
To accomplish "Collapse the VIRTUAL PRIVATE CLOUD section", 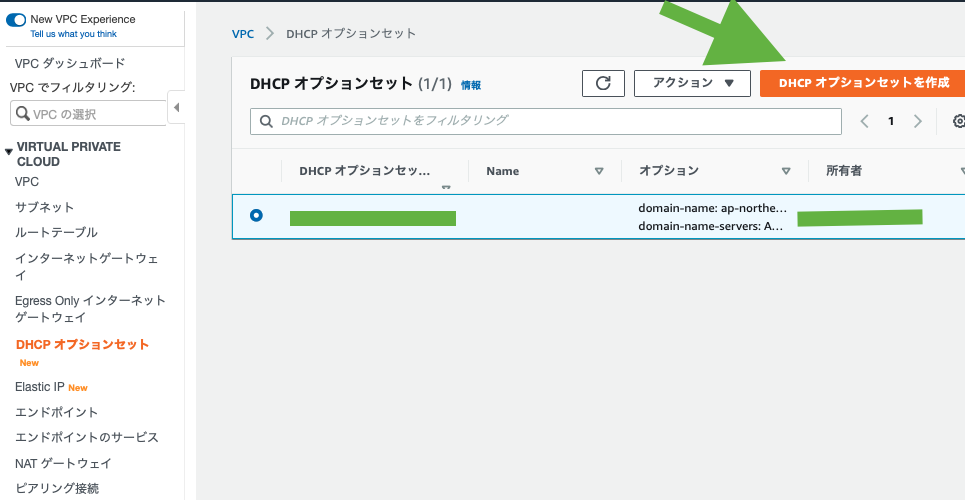I will 9,152.
